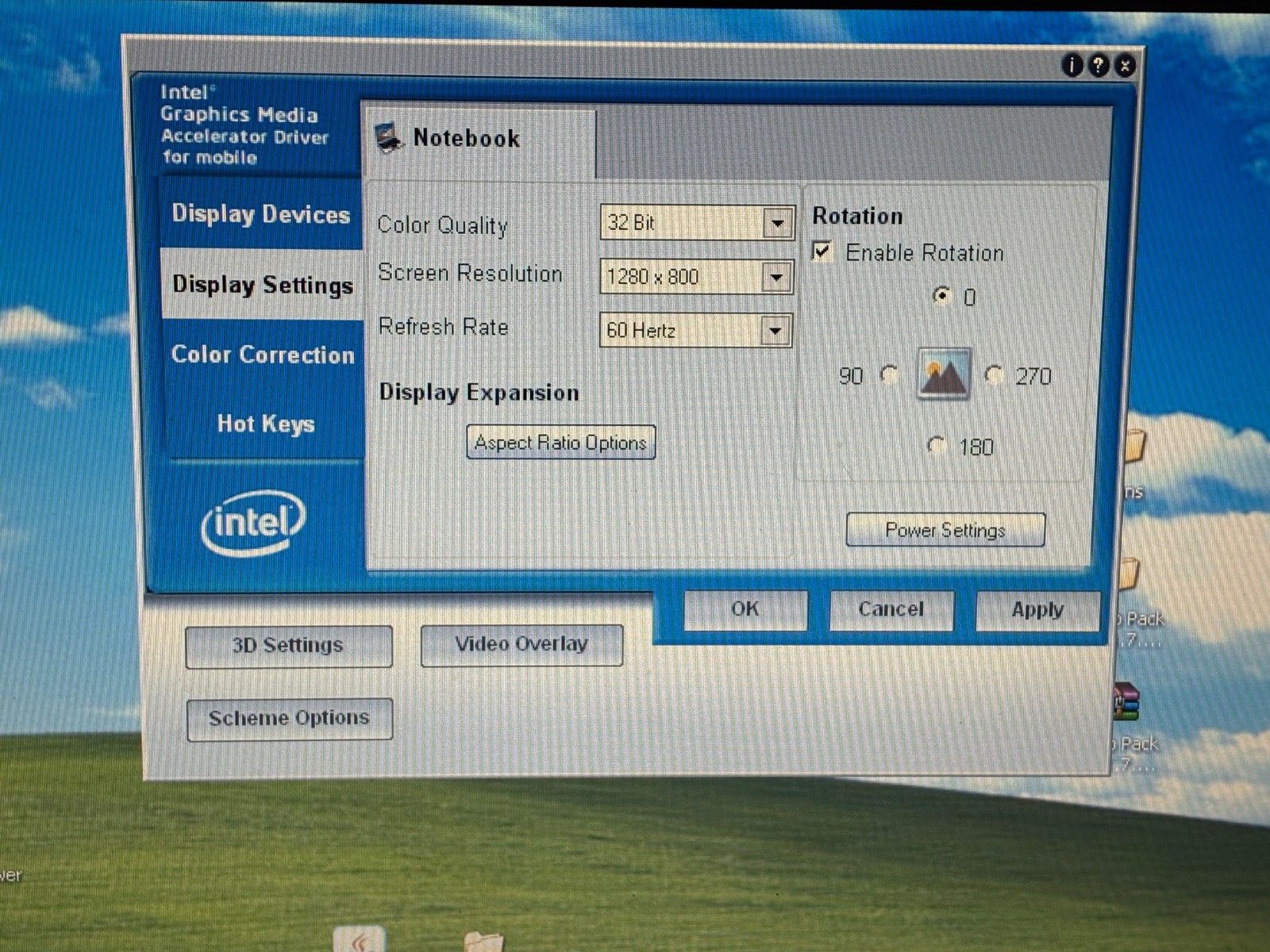Close the Intel graphics panel window
This screenshot has width=1270, height=952.
coord(1124,65)
